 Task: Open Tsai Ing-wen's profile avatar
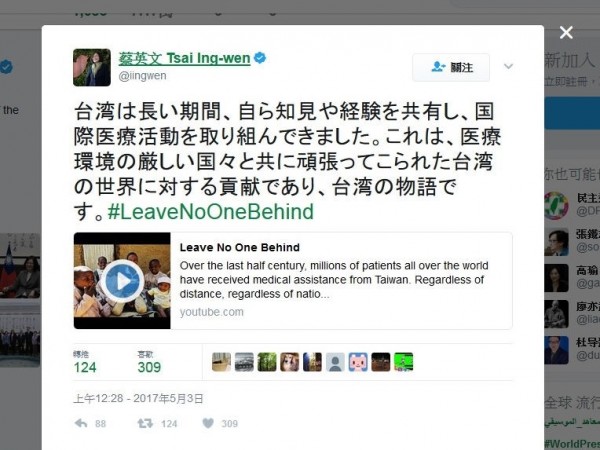coord(92,67)
